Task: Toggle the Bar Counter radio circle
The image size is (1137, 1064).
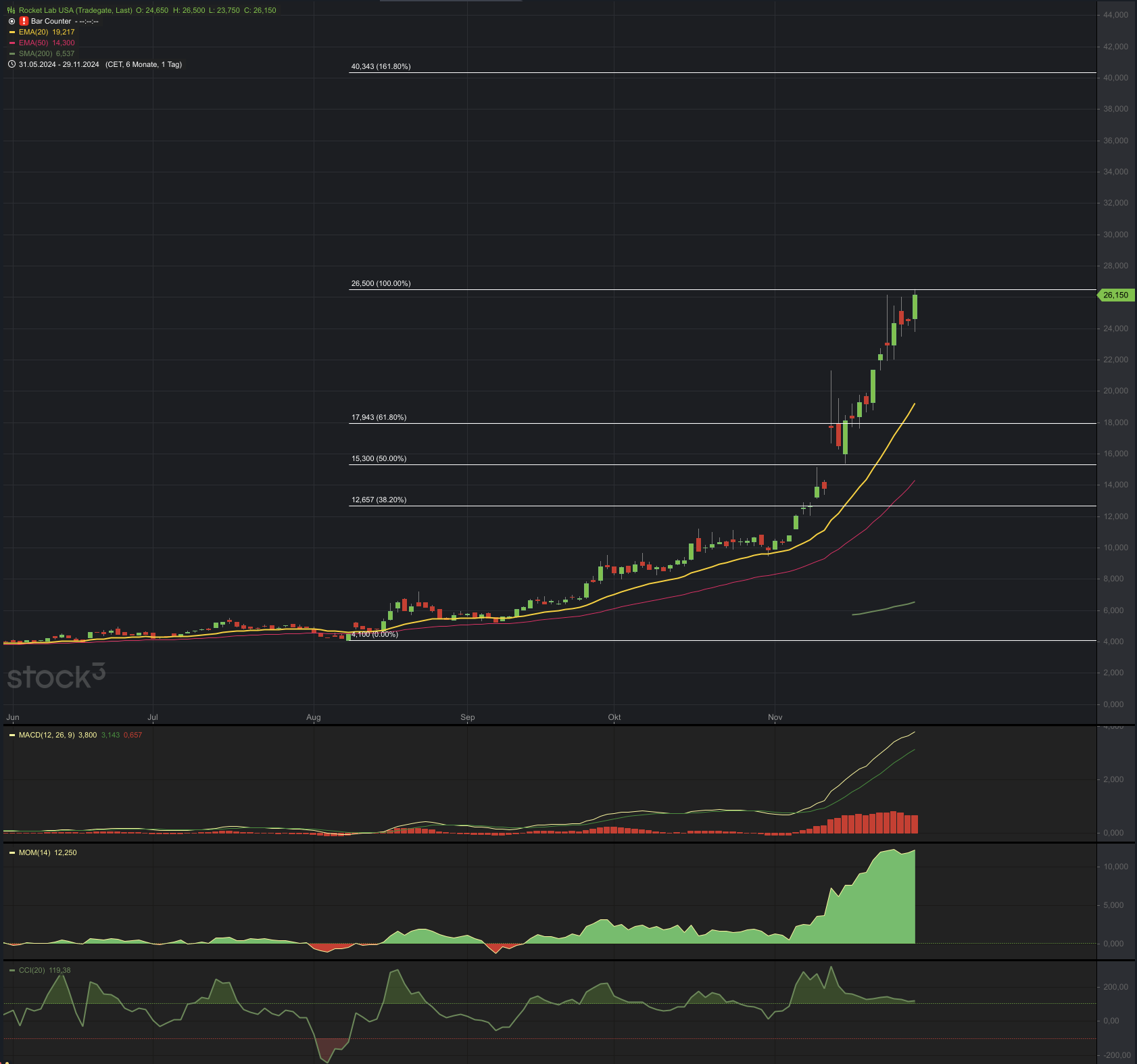Action: 11,21
